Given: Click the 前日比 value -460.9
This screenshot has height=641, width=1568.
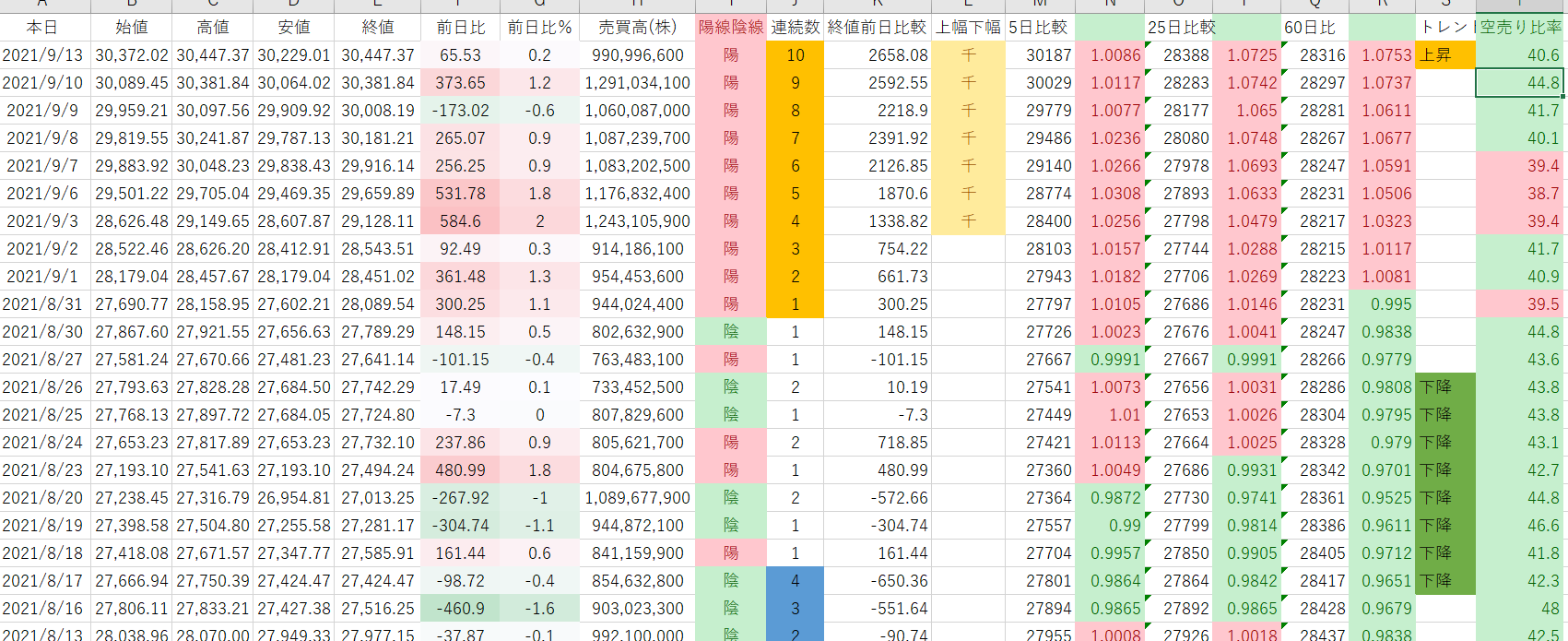Looking at the screenshot, I should coord(460,609).
